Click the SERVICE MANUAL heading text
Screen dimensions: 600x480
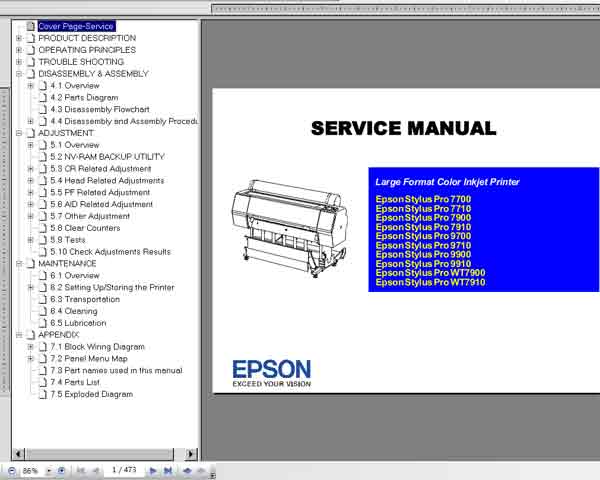(403, 128)
